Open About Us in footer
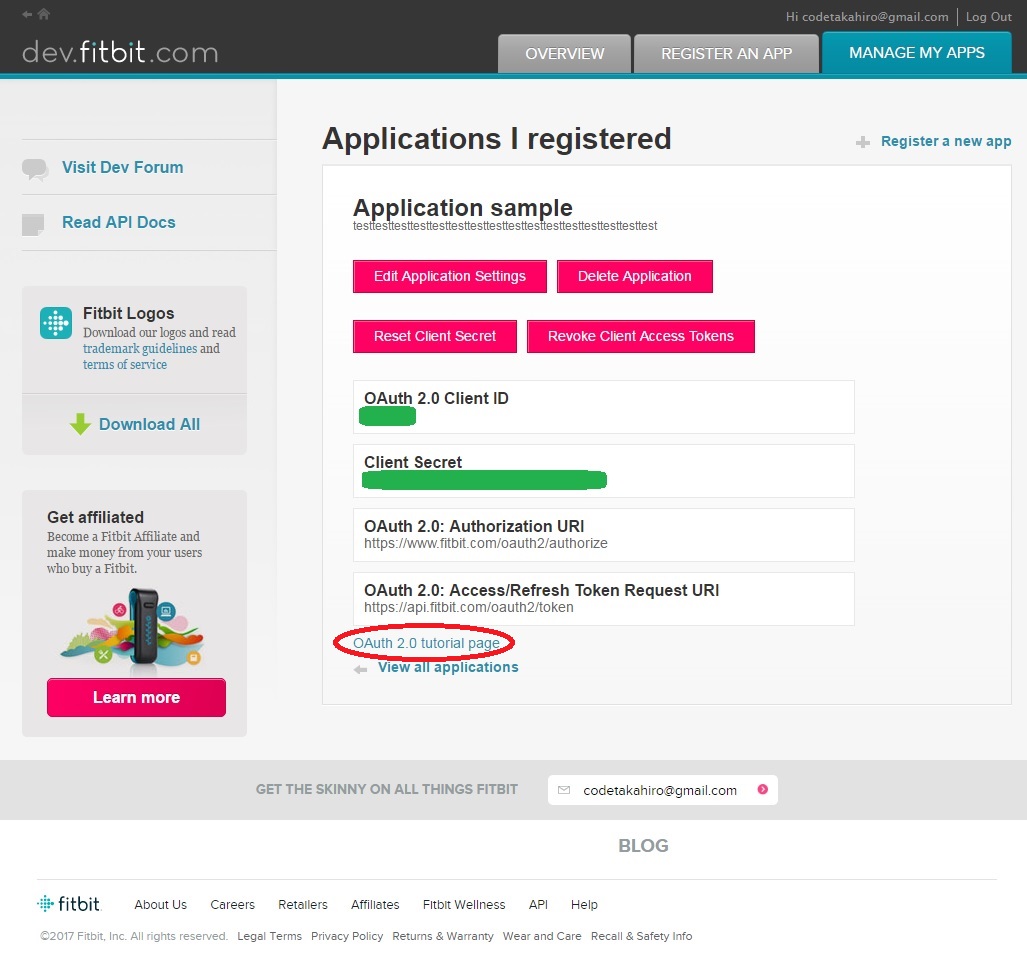 pos(160,904)
